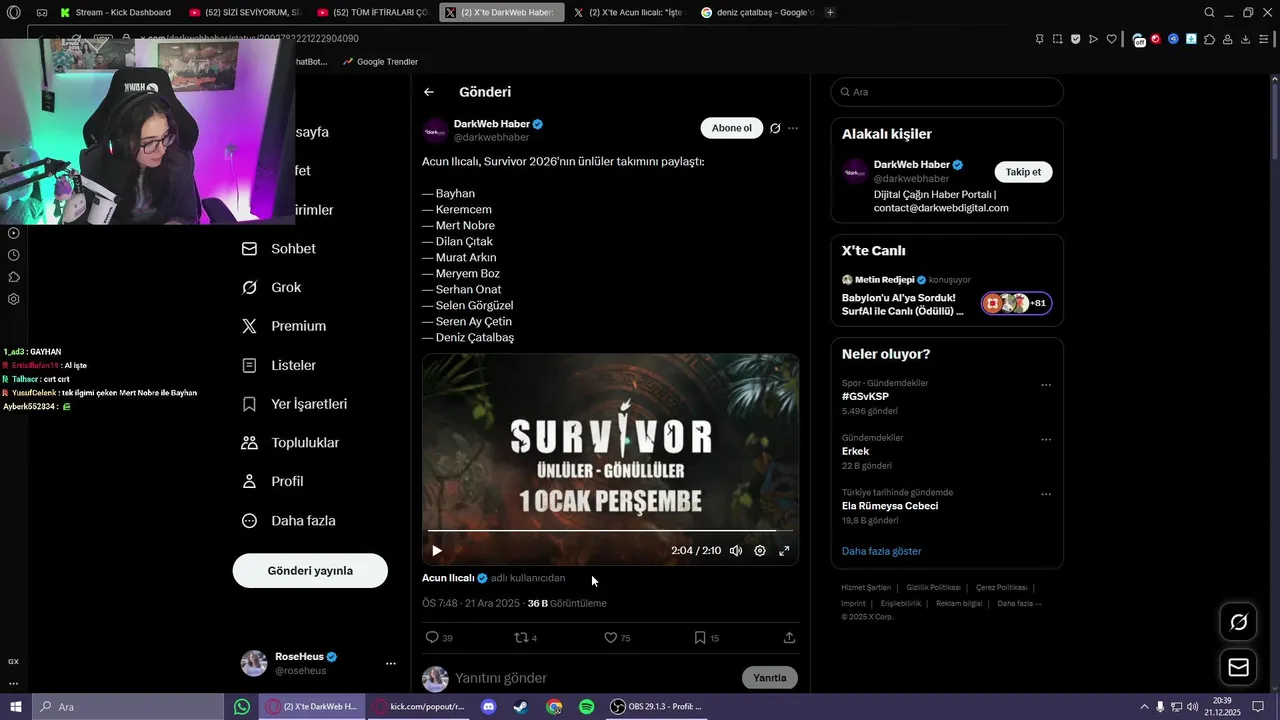Open the new tab plus button
Screen dimensions: 1280x720
[830, 12]
